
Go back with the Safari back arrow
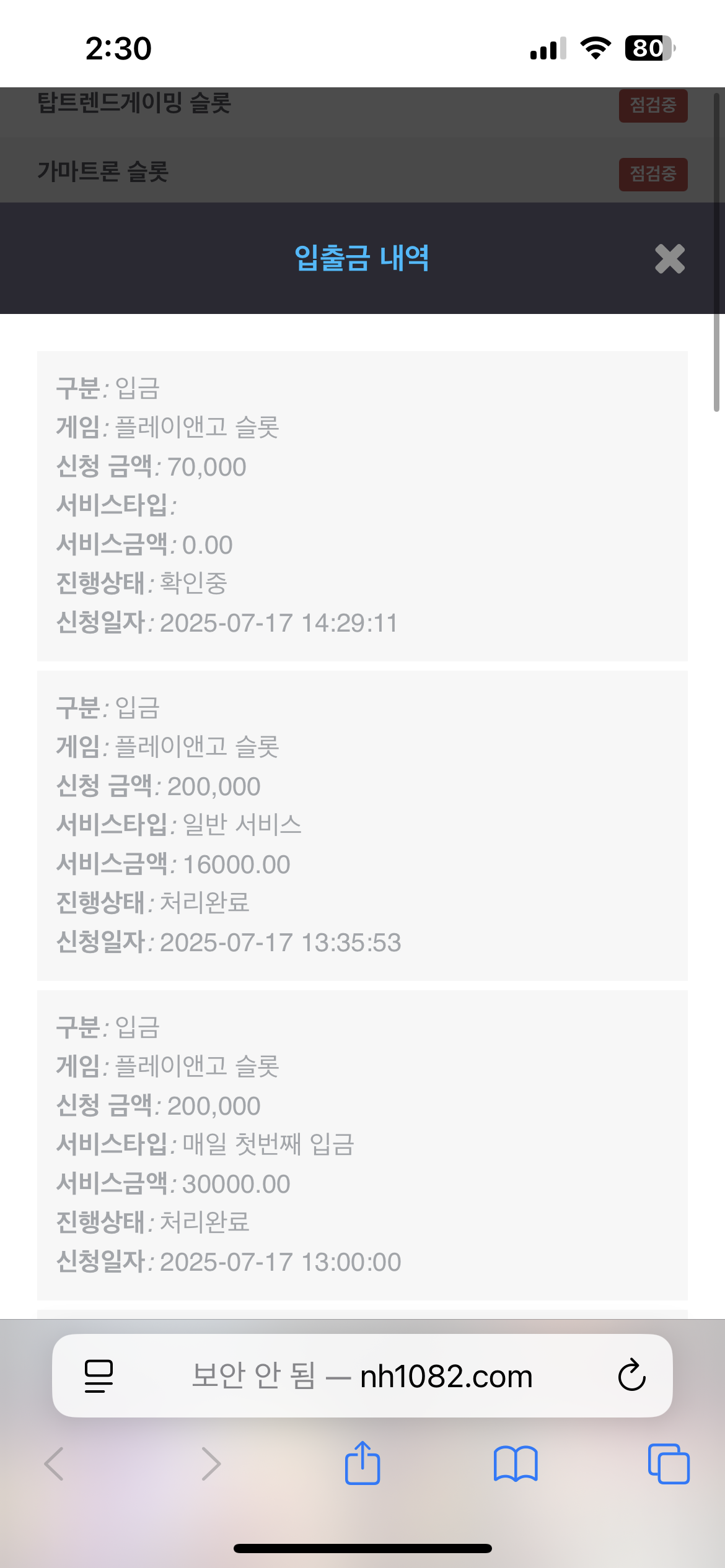pyautogui.click(x=55, y=1463)
